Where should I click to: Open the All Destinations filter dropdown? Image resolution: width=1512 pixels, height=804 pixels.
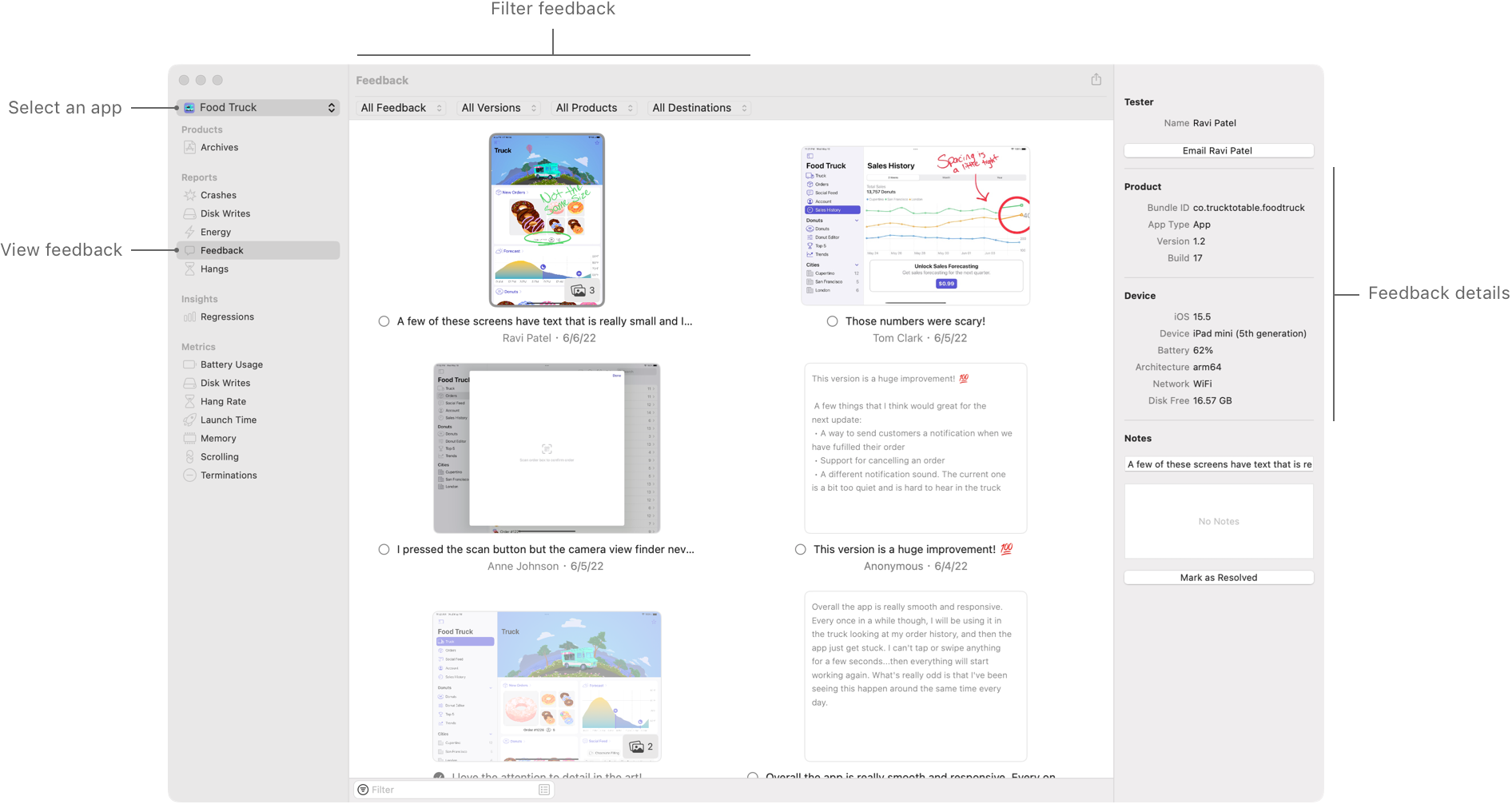(x=698, y=107)
